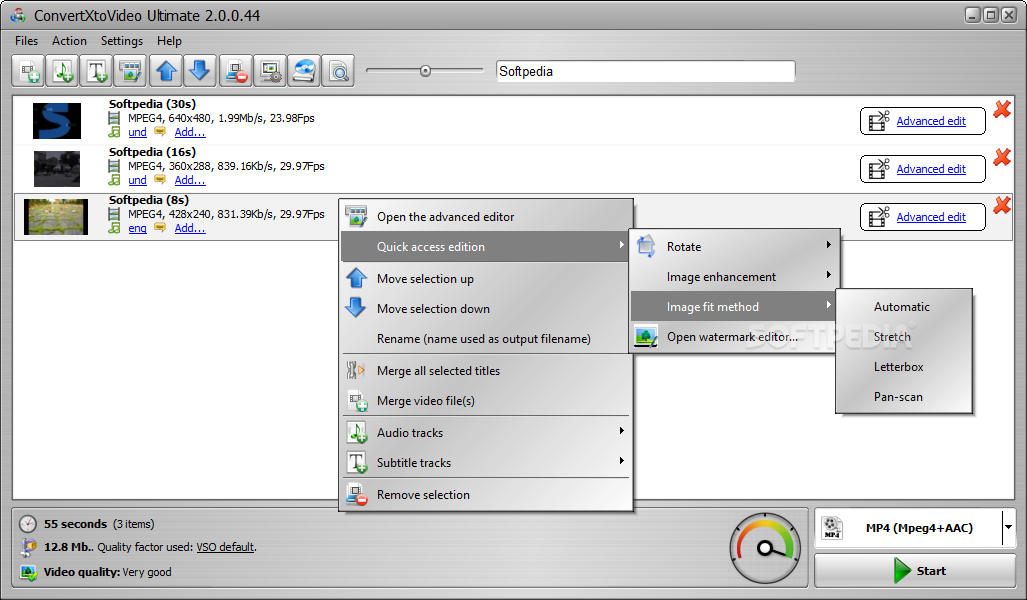Choose Open watermark editor... entry
The width and height of the screenshot is (1027, 600).
tap(734, 337)
